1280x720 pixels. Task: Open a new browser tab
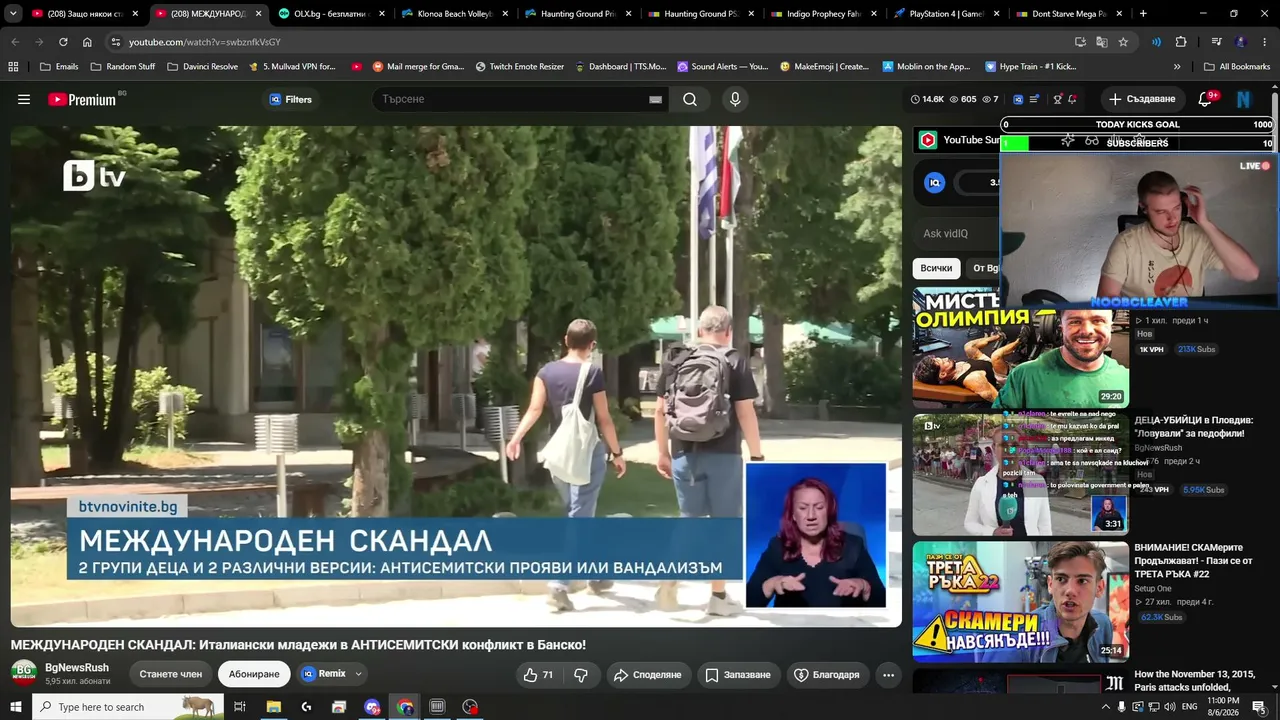[1143, 14]
